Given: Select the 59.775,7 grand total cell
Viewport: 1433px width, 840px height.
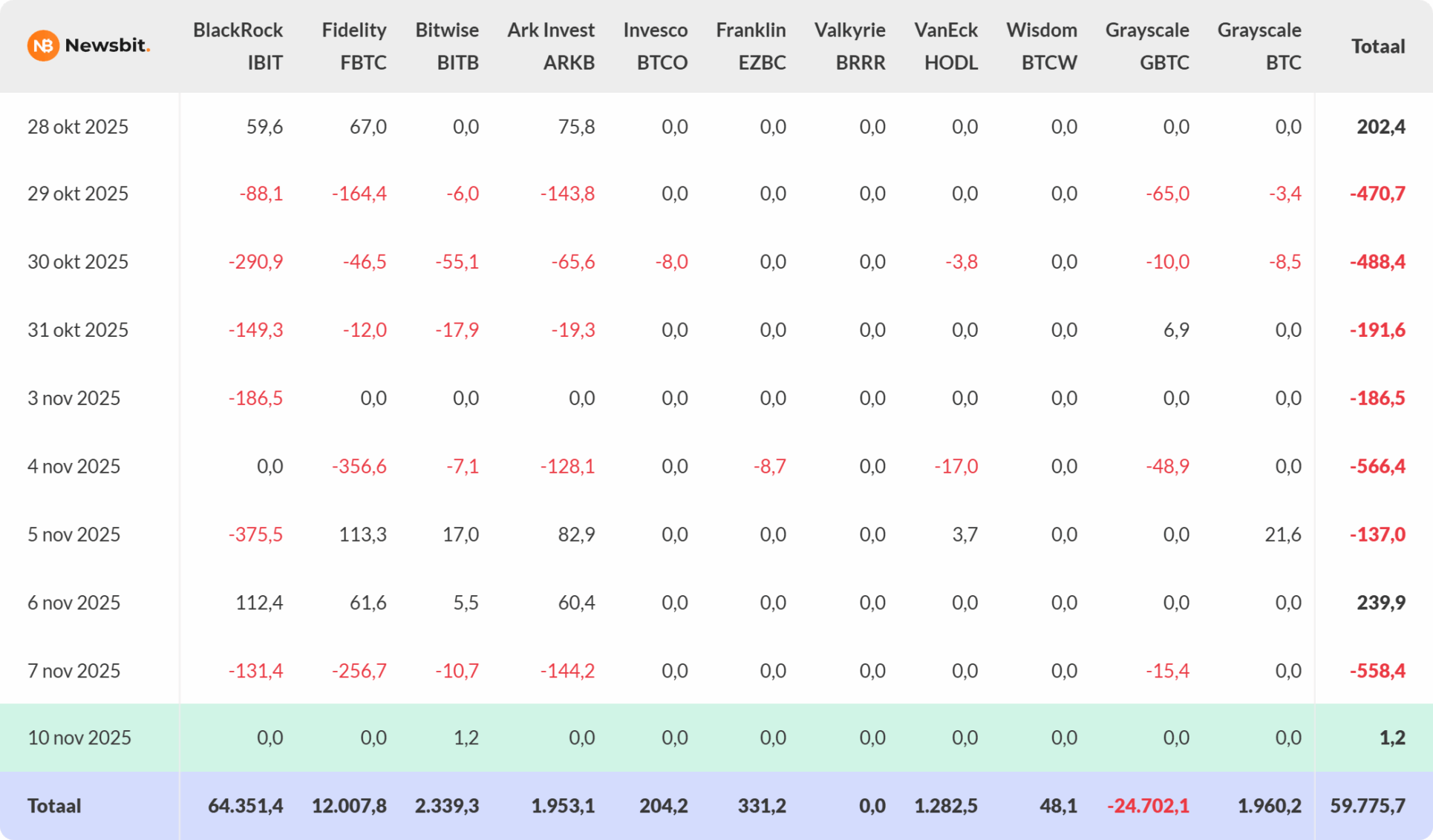Looking at the screenshot, I should point(1368,806).
